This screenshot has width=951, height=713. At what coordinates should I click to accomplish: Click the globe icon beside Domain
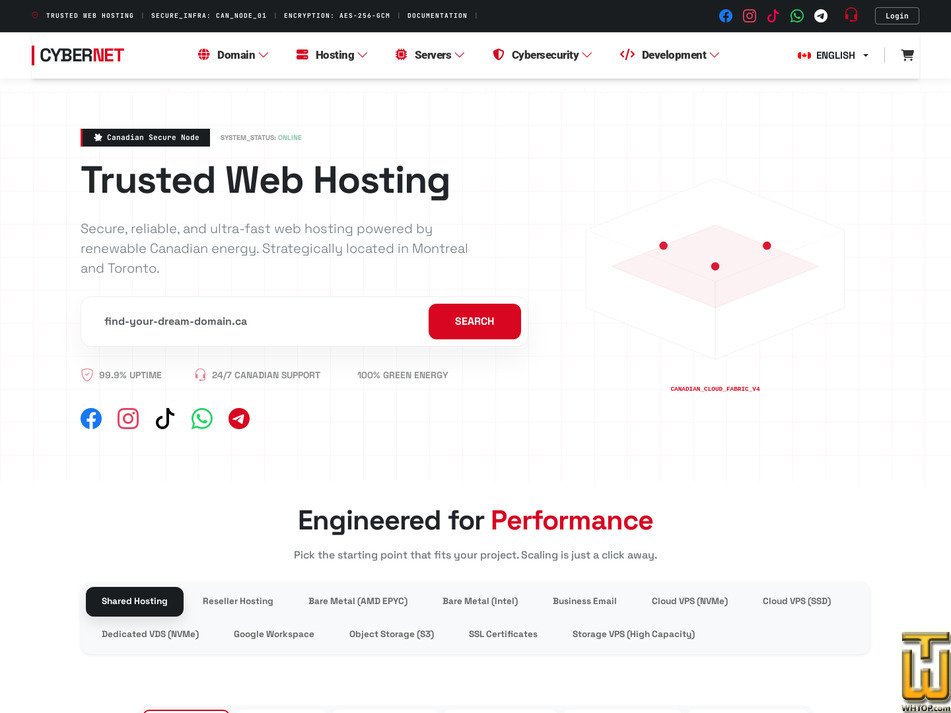coord(204,55)
